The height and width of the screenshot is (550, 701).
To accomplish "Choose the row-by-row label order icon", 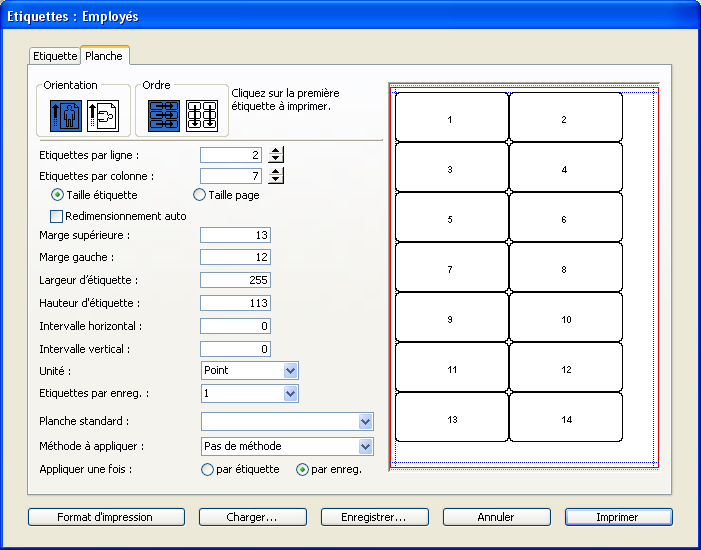I will pos(163,116).
